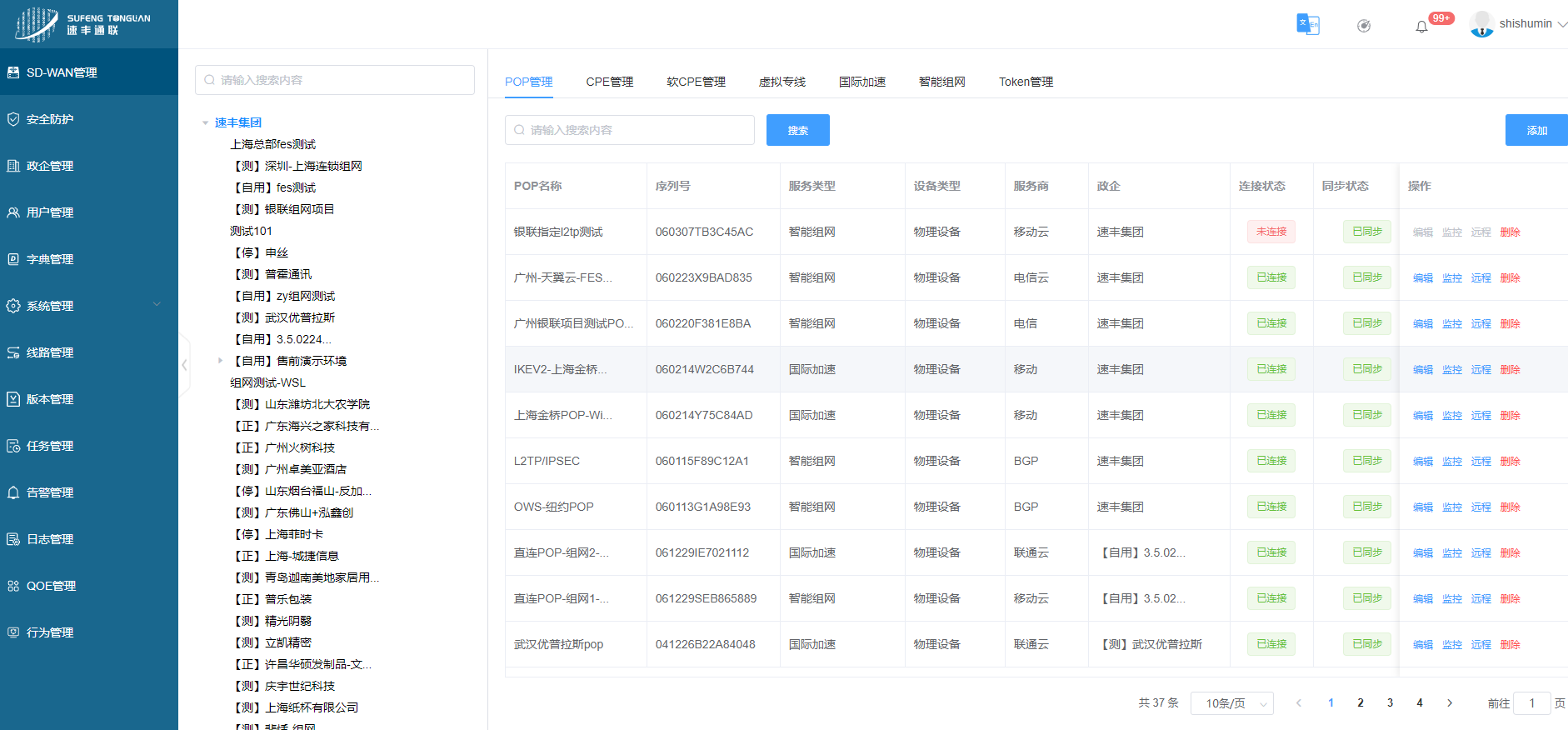Click the 行为管理 sidebar icon
1568x730 pixels.
pyautogui.click(x=13, y=632)
